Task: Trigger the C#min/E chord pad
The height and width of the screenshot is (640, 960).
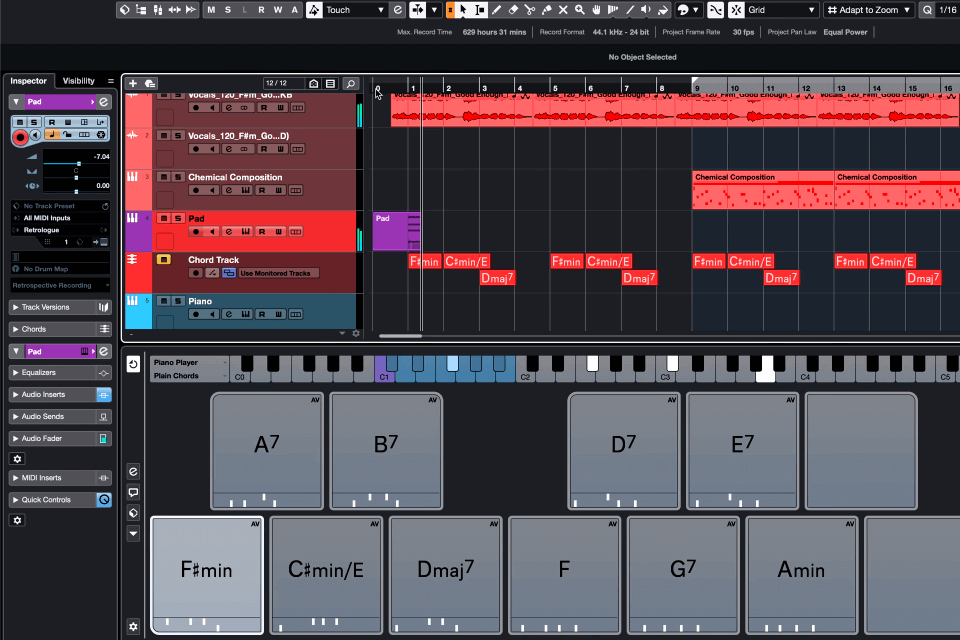Action: pos(326,575)
